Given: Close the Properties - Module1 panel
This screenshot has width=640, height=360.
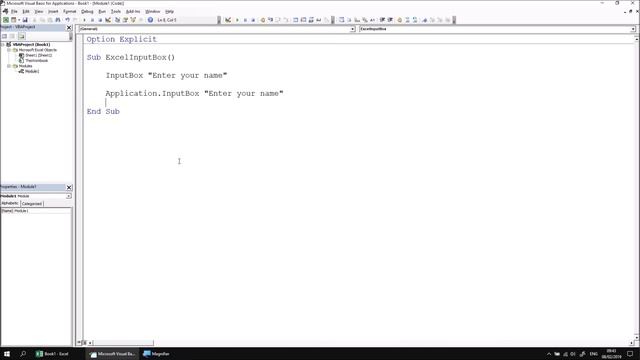Looking at the screenshot, I should pos(69,187).
